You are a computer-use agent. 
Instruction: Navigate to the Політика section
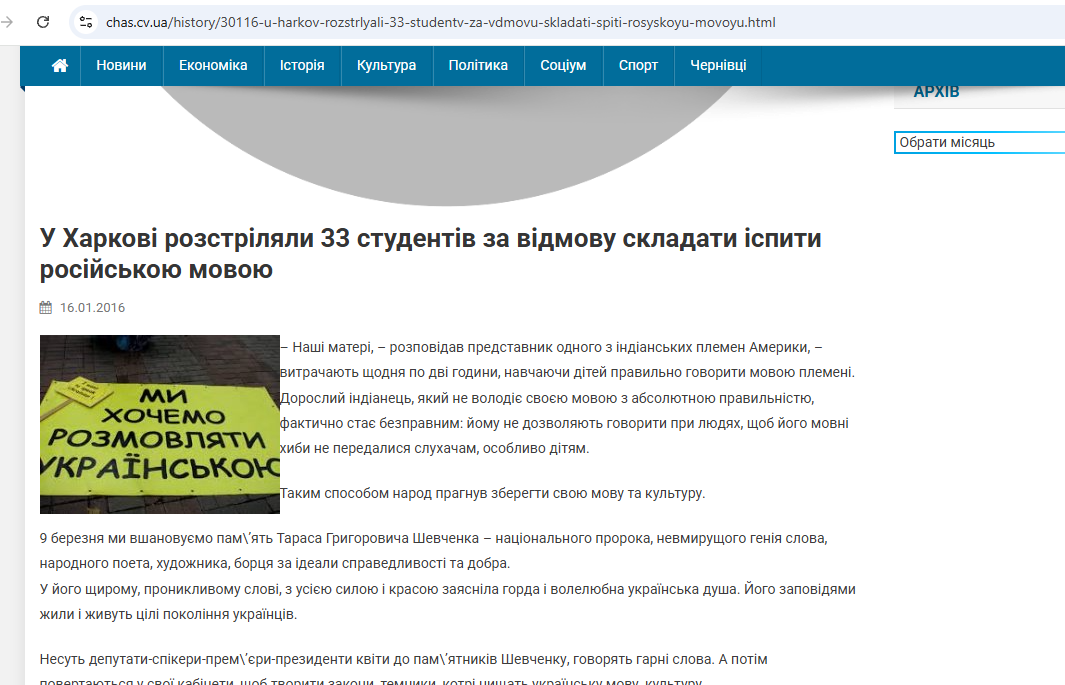478,65
